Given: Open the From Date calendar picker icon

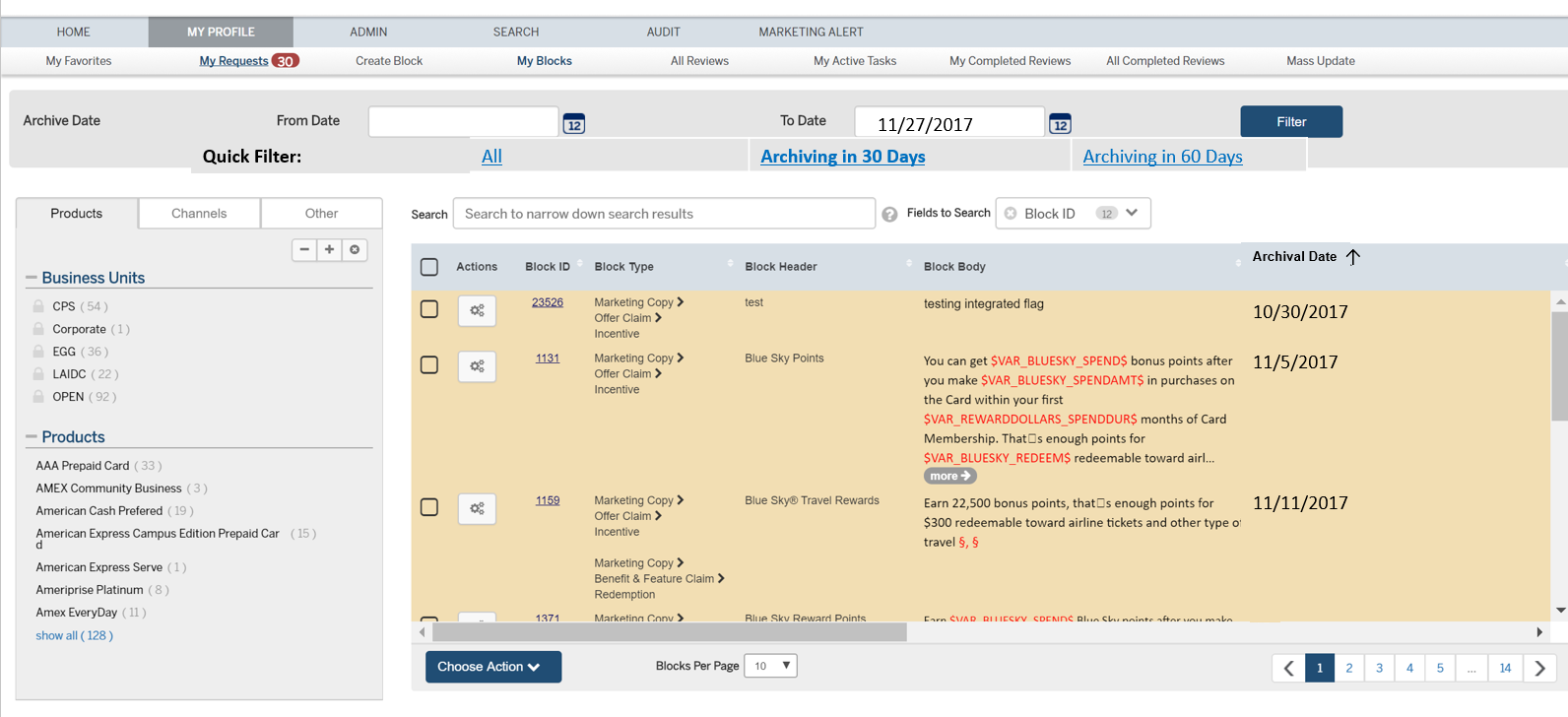Looking at the screenshot, I should click(x=574, y=124).
